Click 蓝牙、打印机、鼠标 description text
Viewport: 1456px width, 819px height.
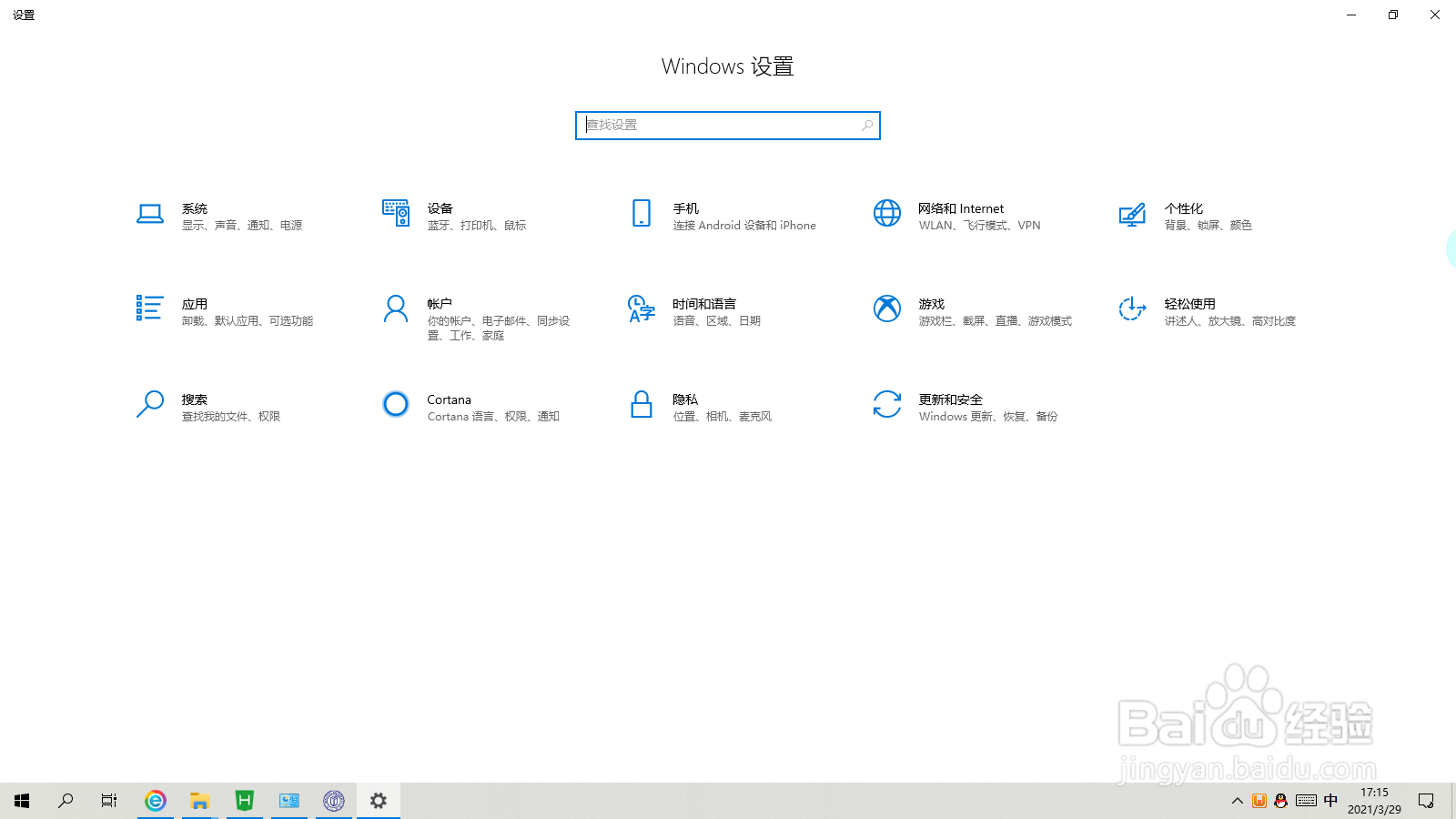[477, 226]
